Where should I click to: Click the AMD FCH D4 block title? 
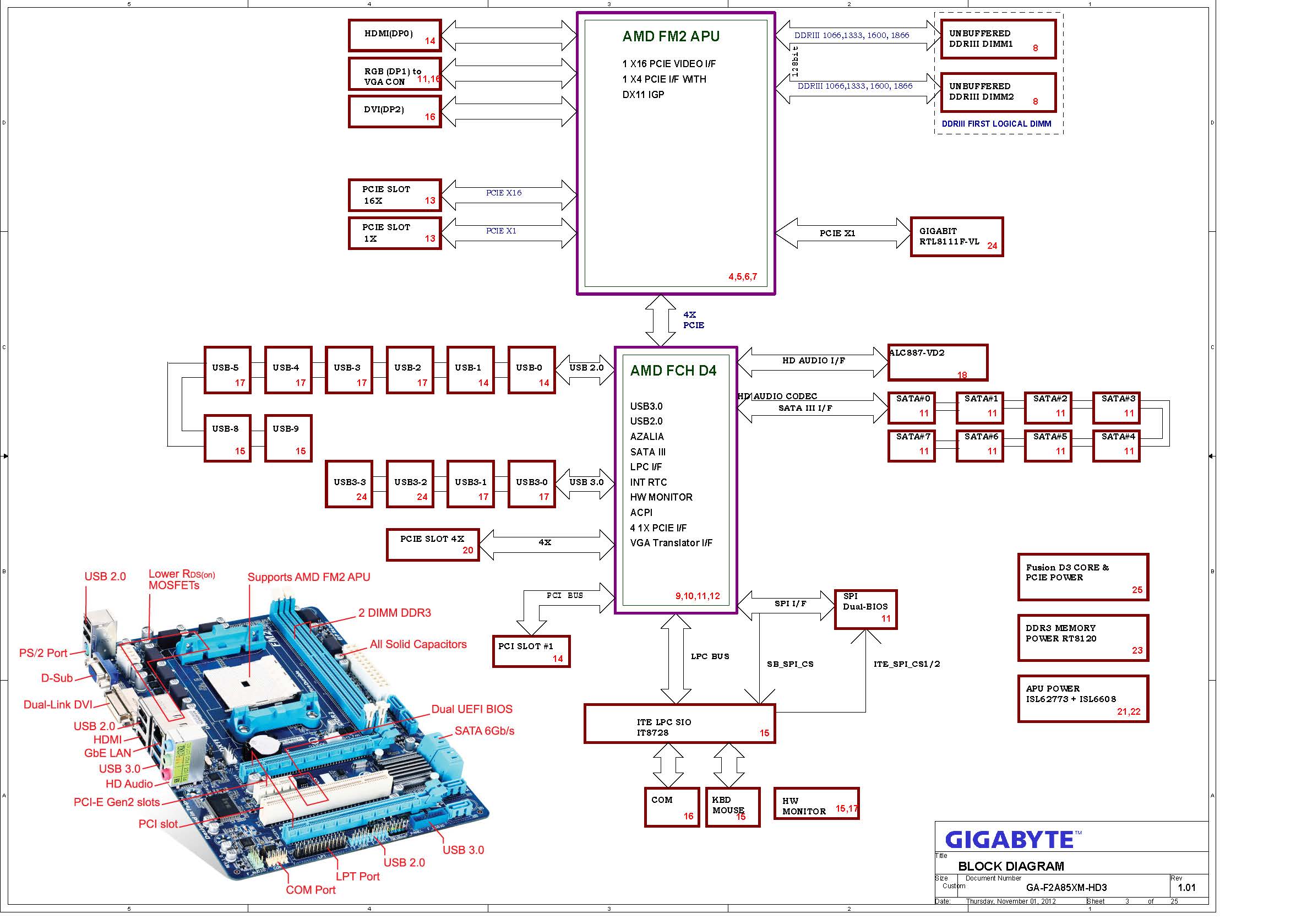click(x=673, y=371)
